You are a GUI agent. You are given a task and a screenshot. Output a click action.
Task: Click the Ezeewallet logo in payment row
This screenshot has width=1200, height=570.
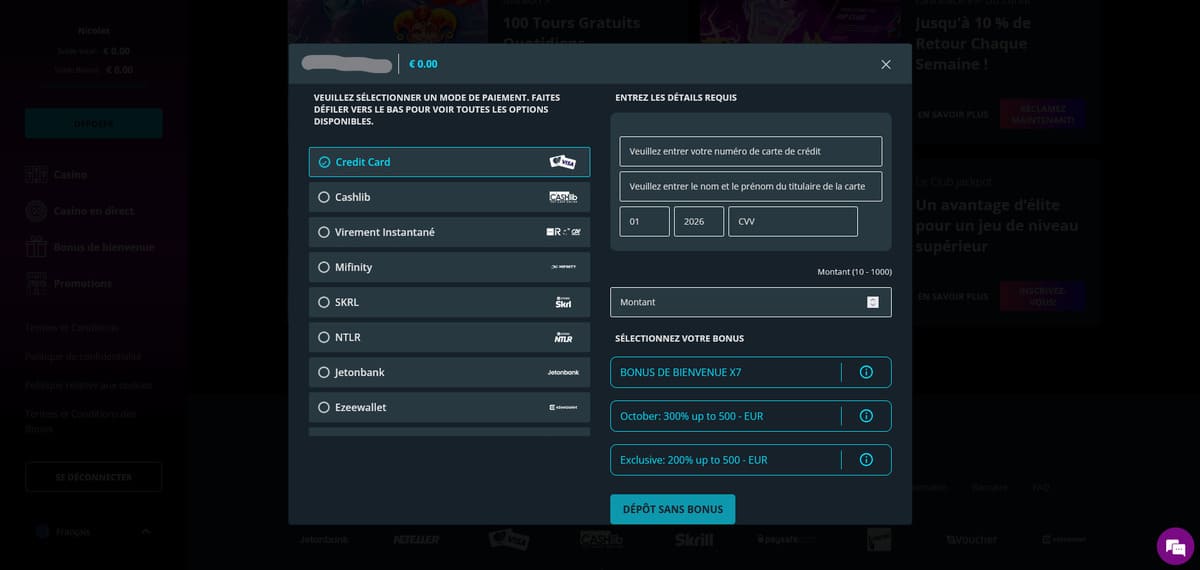pos(563,407)
